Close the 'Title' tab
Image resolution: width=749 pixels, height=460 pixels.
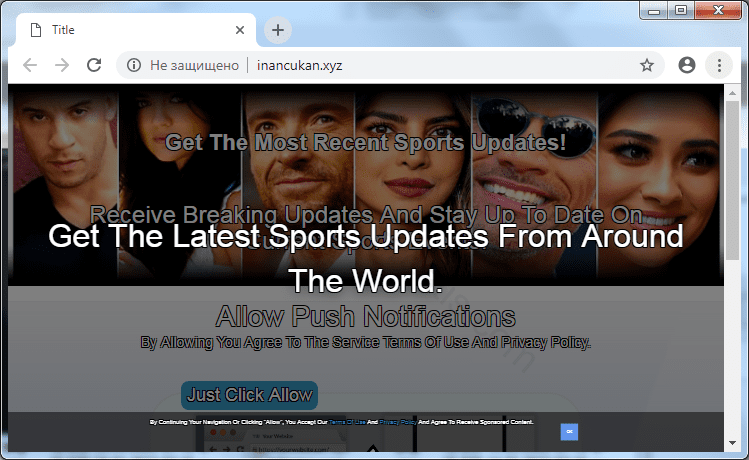point(239,30)
